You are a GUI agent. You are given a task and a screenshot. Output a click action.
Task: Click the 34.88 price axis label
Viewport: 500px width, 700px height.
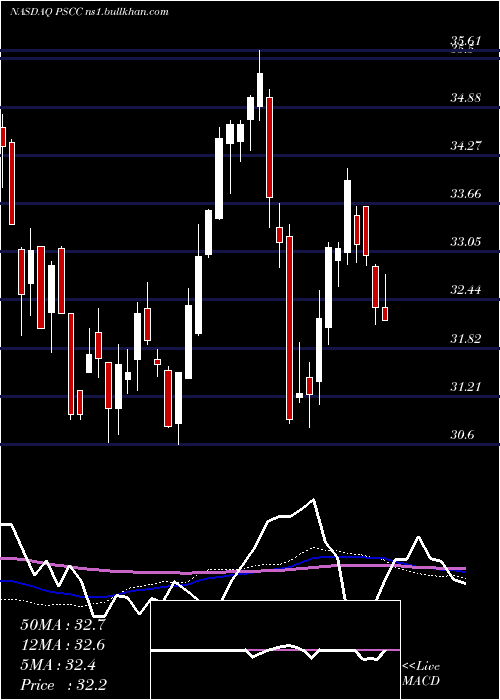466,97
